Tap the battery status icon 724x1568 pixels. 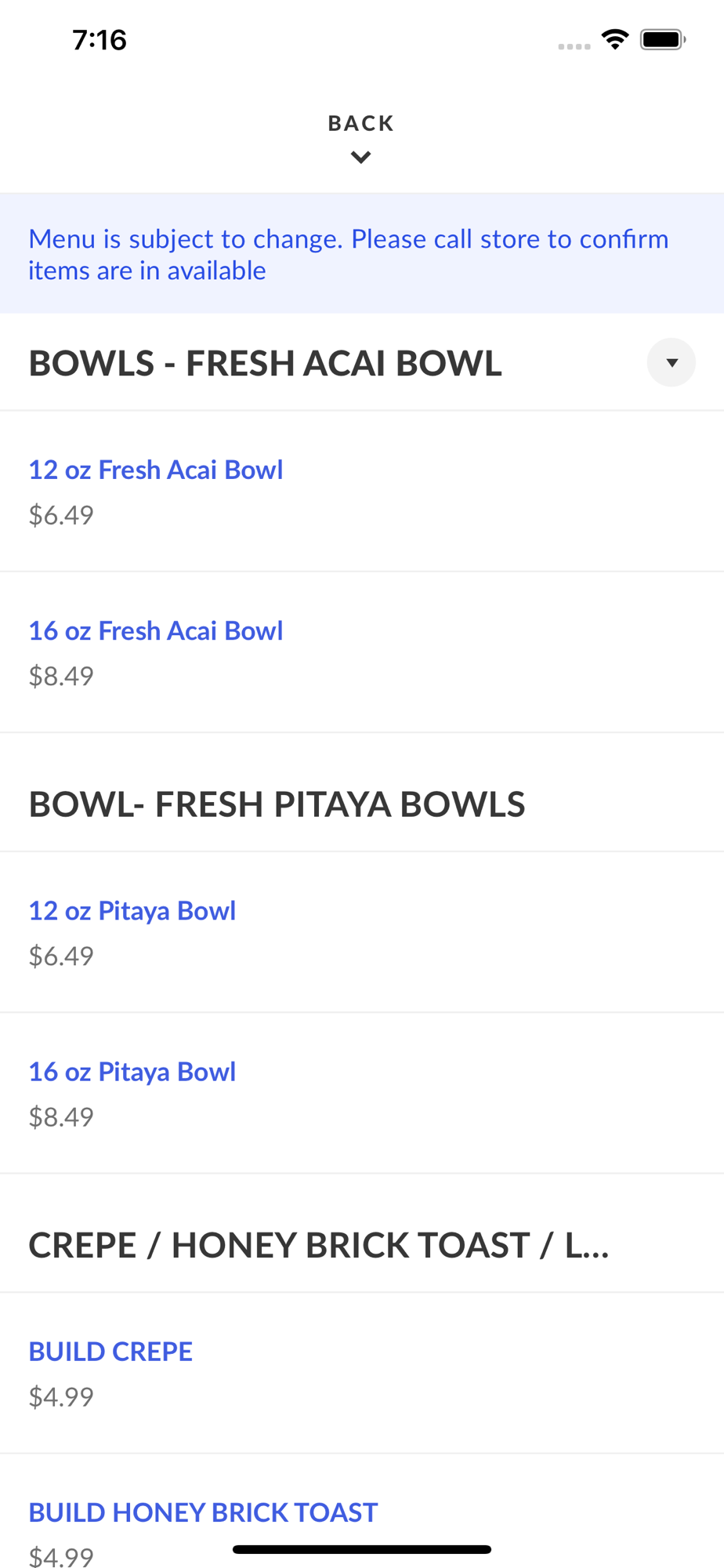pyautogui.click(x=663, y=39)
